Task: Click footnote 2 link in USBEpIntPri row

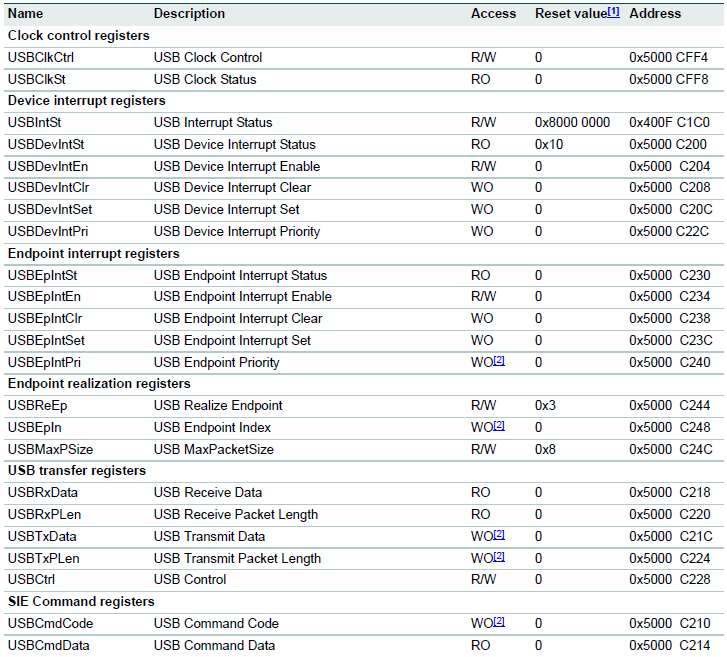Action: click(499, 360)
